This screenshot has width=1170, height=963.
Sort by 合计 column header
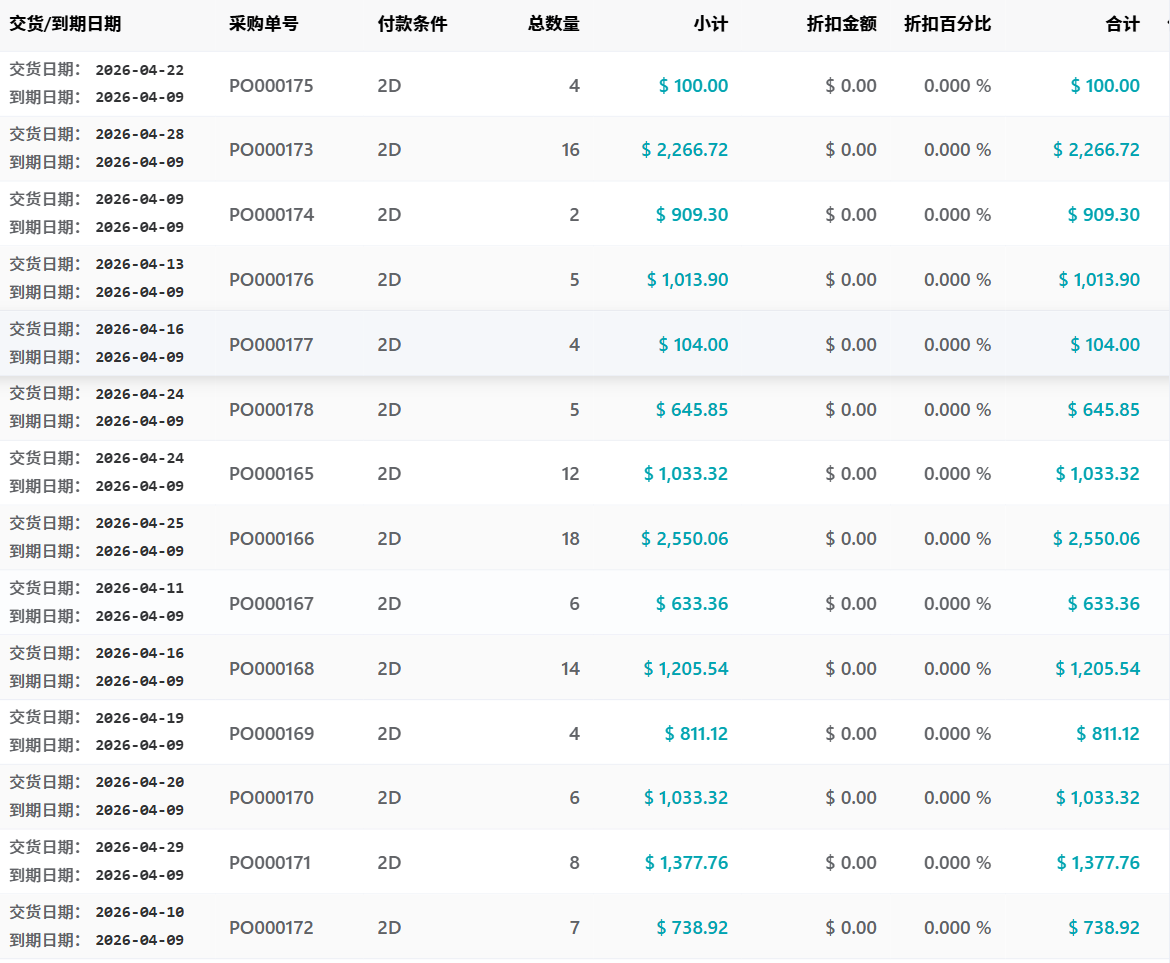(x=1122, y=24)
